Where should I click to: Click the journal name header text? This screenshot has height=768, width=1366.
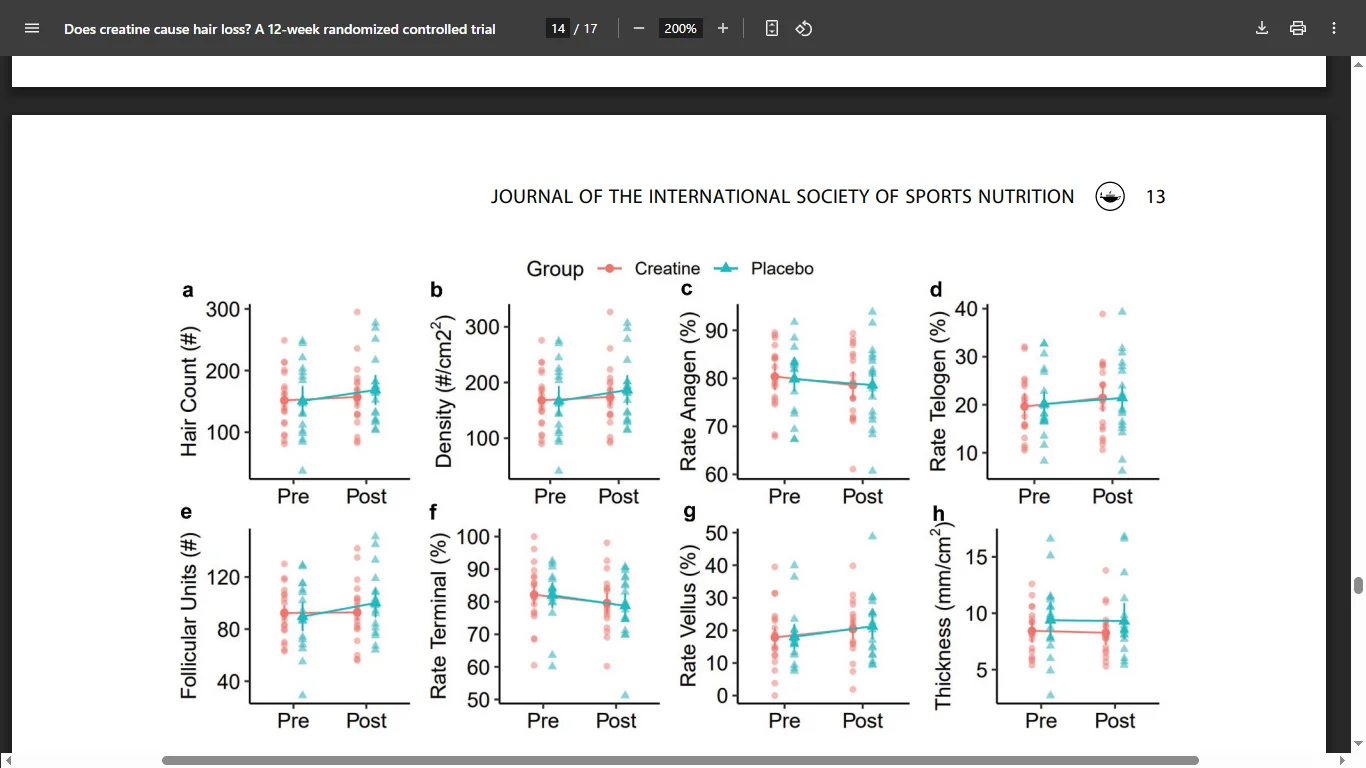tap(782, 197)
